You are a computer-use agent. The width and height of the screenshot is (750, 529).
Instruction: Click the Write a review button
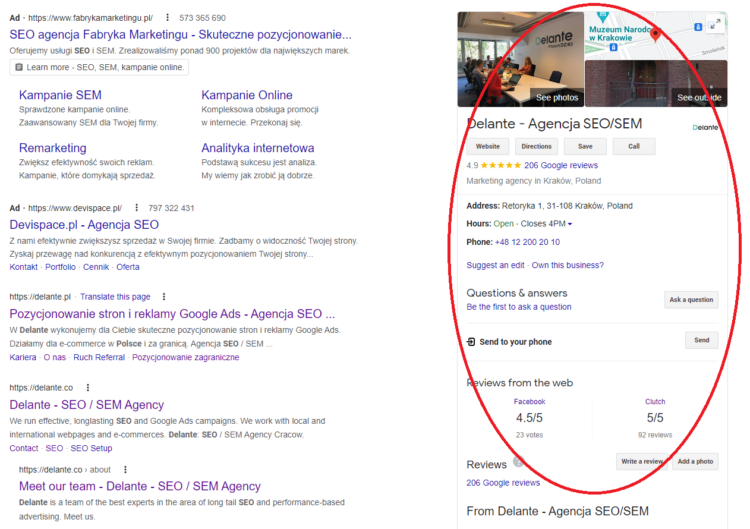[x=642, y=462]
